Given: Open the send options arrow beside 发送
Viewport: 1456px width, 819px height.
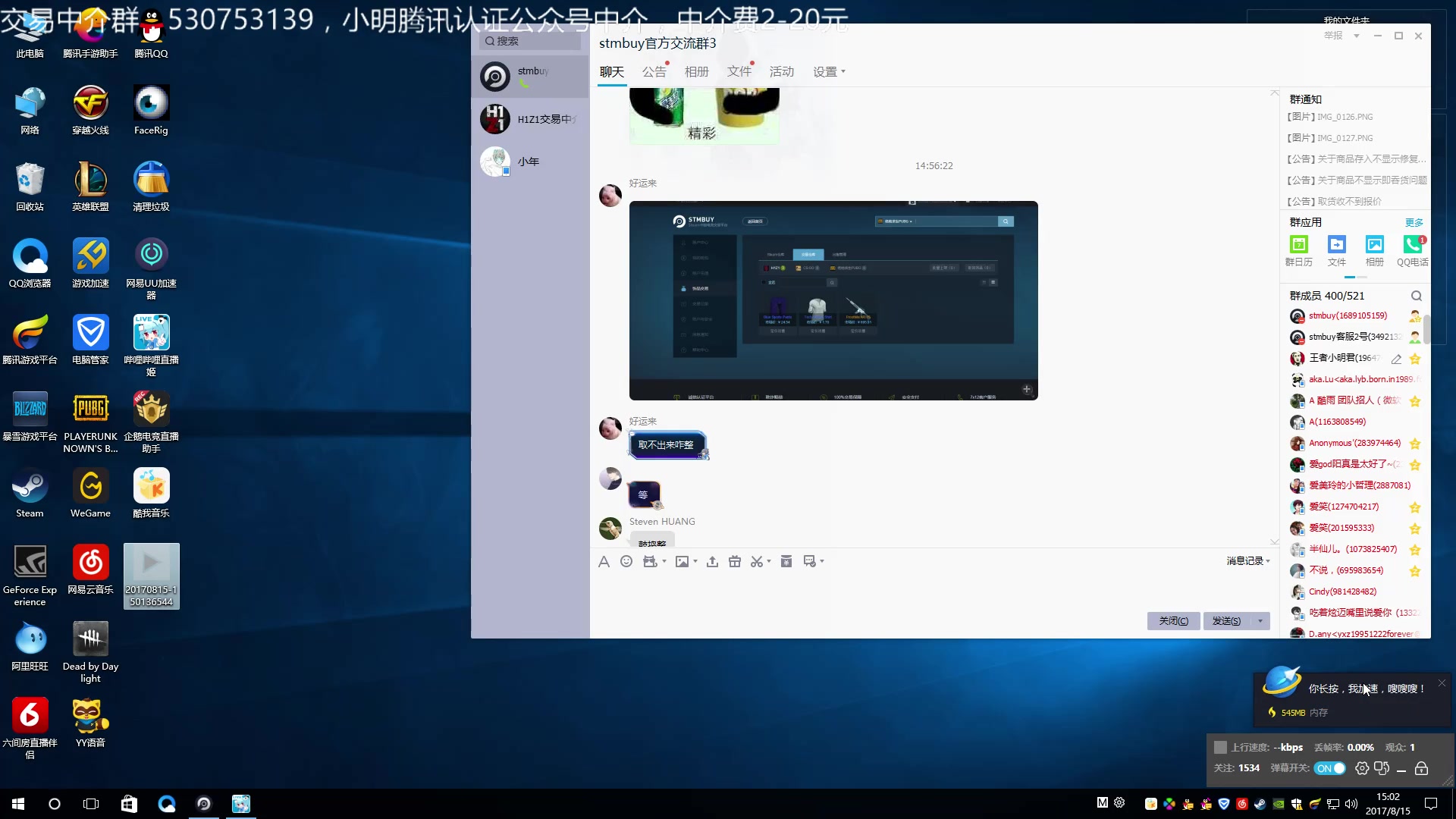Looking at the screenshot, I should 1260,621.
